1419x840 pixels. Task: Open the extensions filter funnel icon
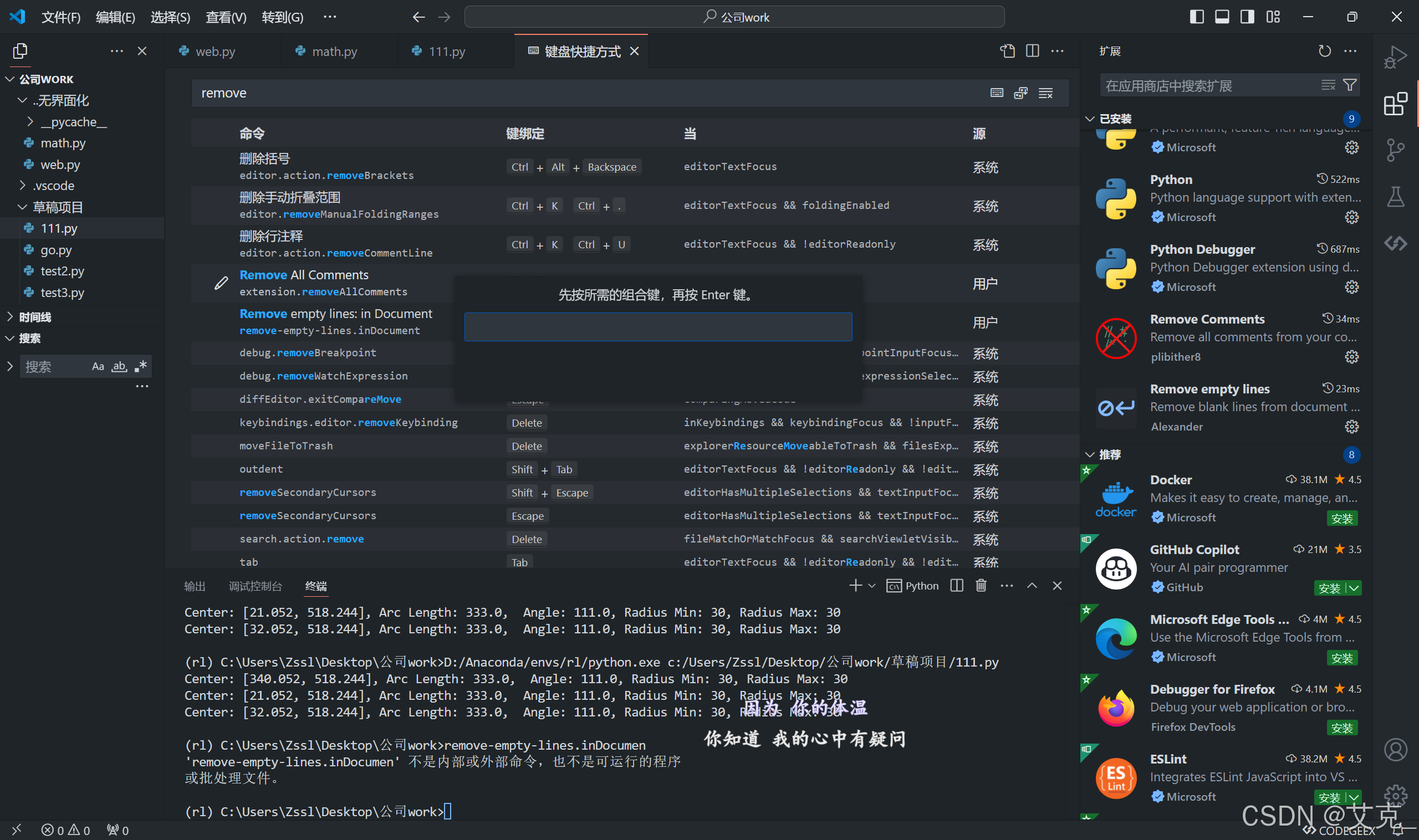[1350, 85]
